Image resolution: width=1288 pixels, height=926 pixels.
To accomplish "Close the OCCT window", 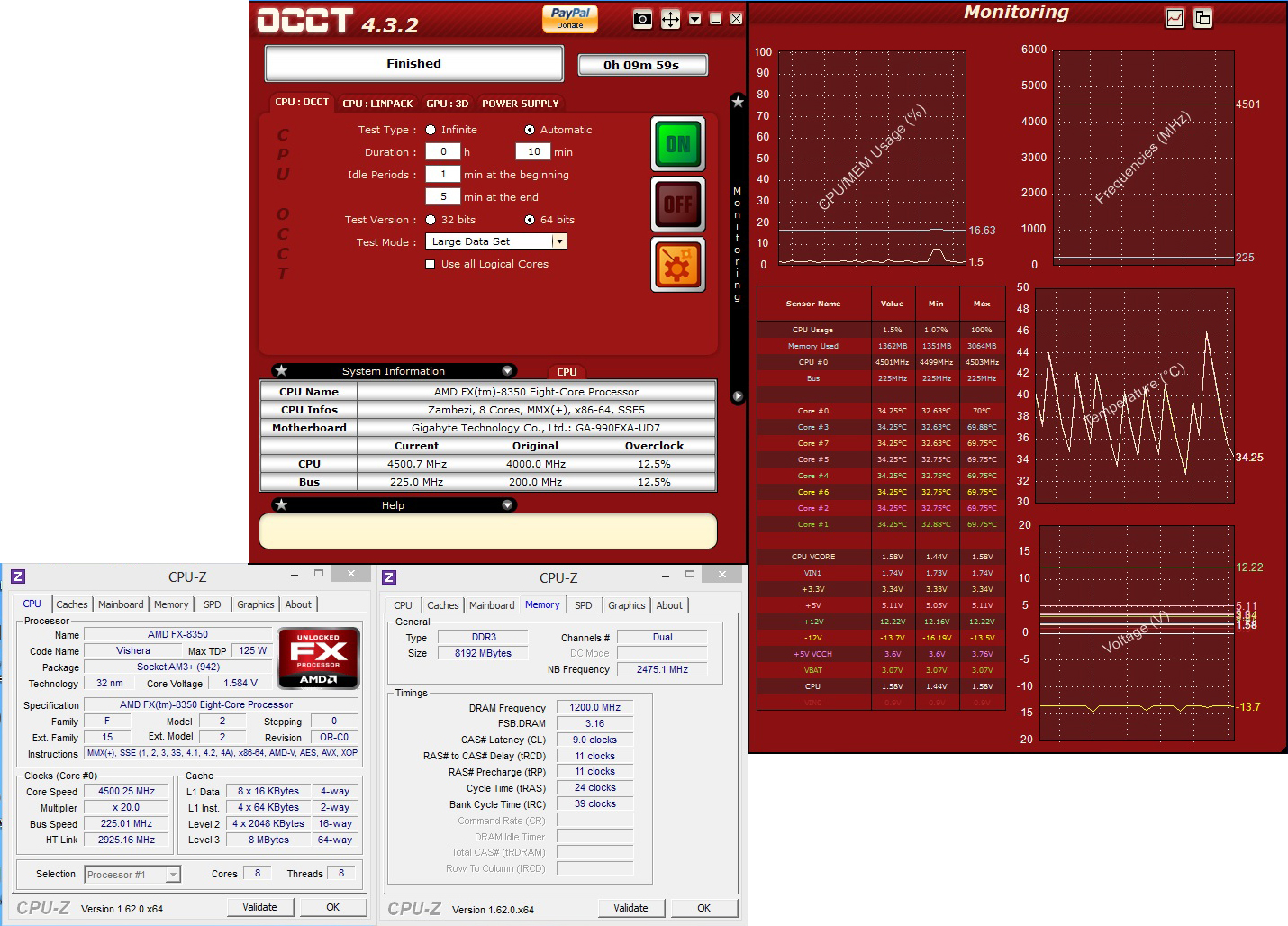I will [737, 19].
